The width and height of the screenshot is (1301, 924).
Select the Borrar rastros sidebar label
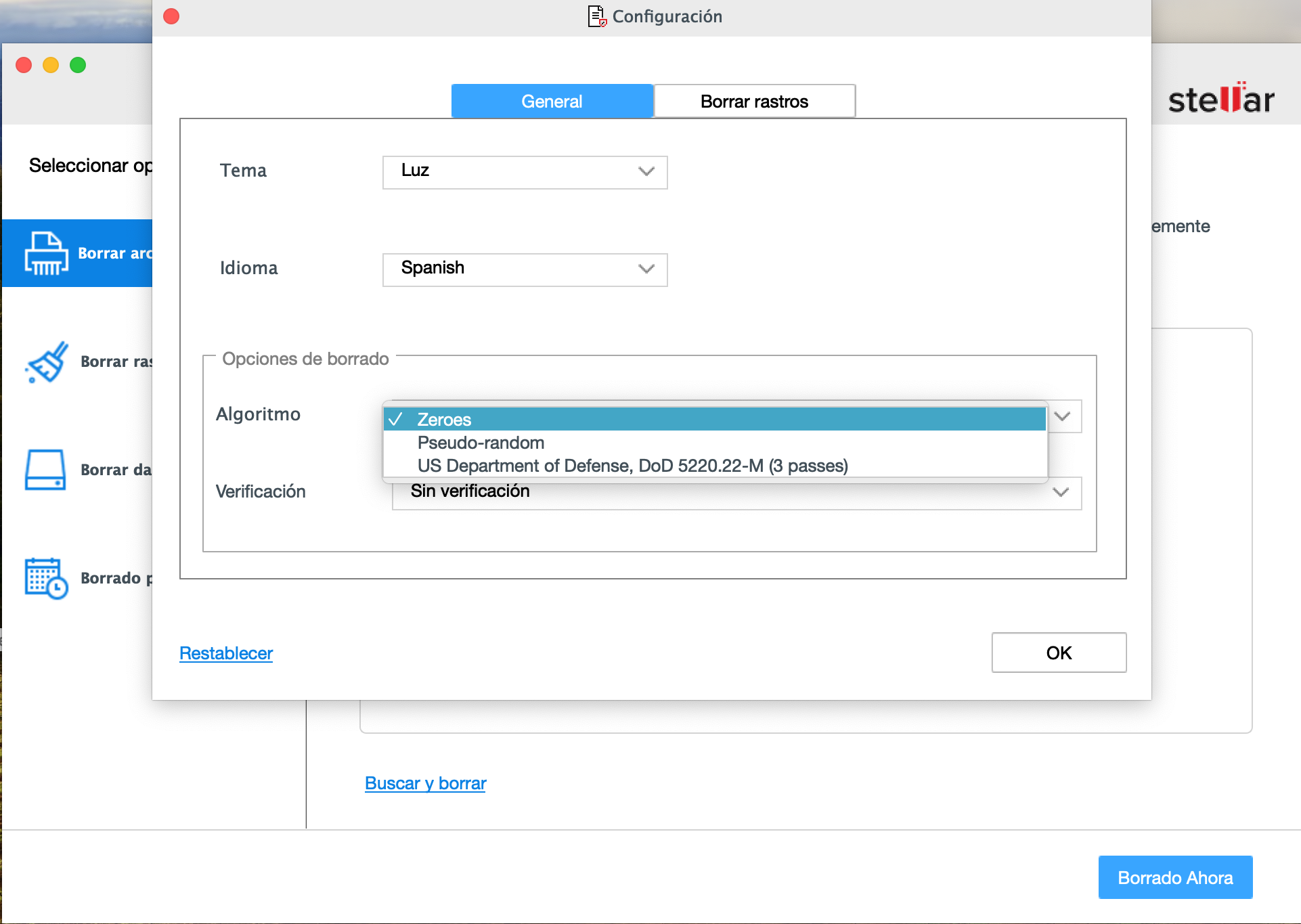tap(116, 361)
